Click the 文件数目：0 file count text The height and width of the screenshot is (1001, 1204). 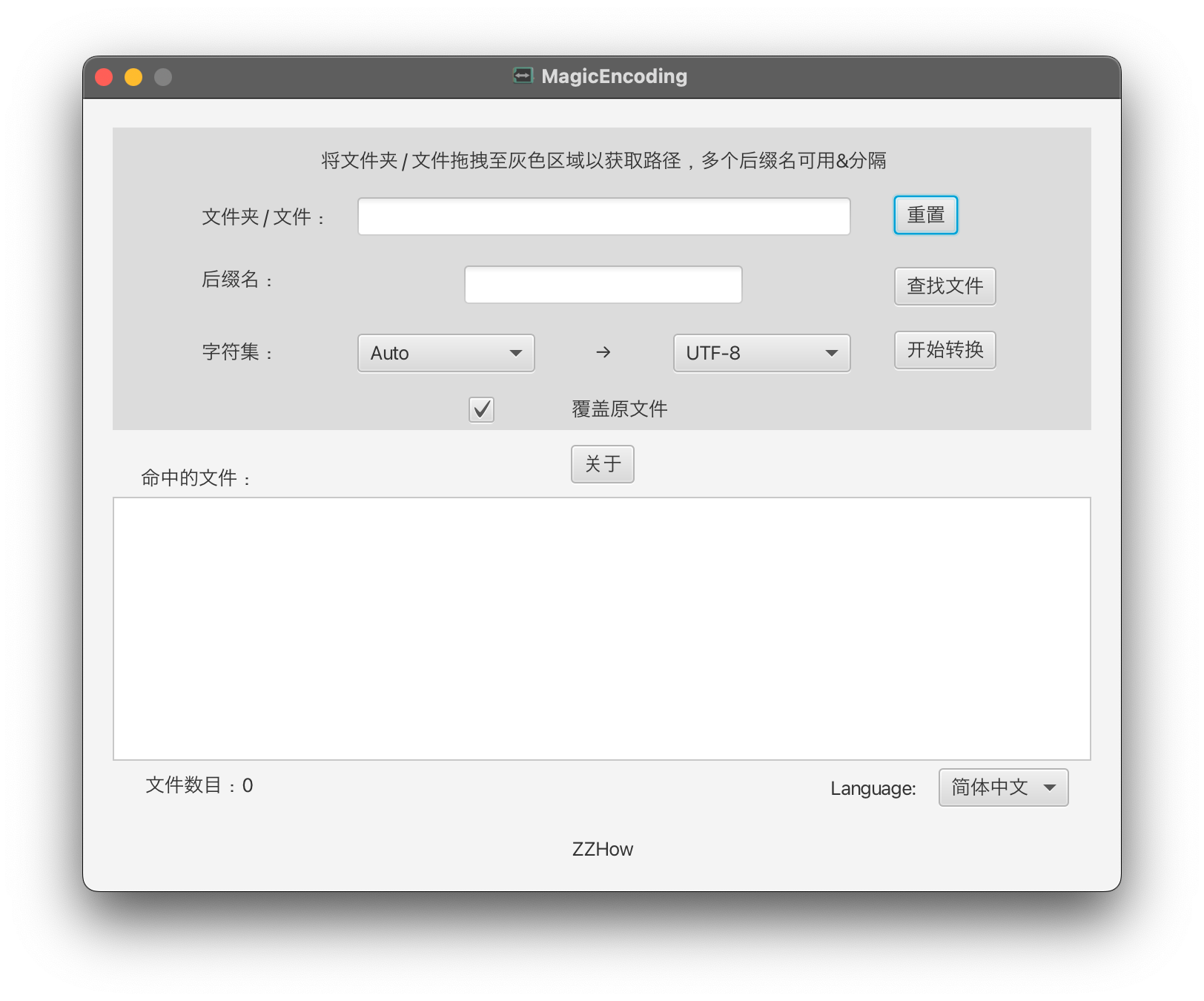click(199, 785)
